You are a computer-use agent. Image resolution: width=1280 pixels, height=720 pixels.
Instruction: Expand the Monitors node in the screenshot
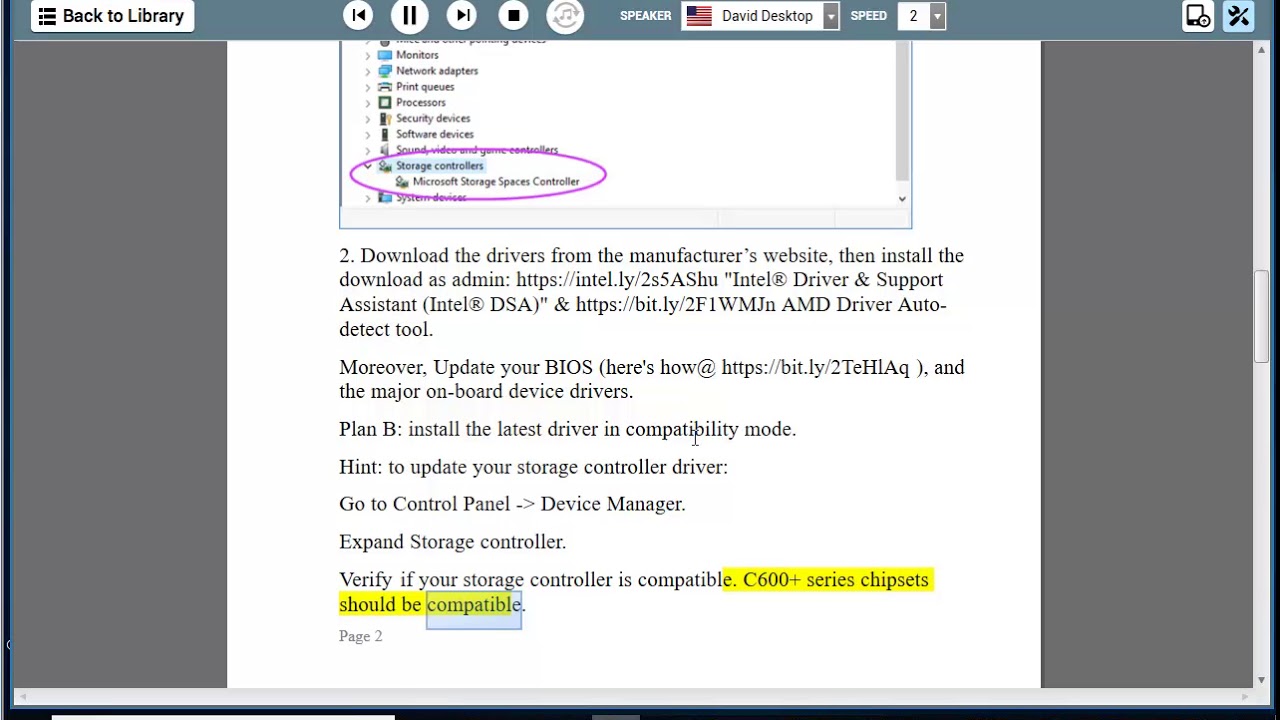[x=367, y=55]
